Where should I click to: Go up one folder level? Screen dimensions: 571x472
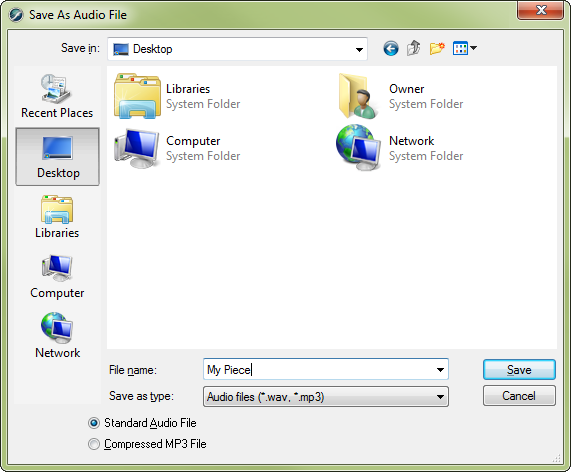[413, 48]
